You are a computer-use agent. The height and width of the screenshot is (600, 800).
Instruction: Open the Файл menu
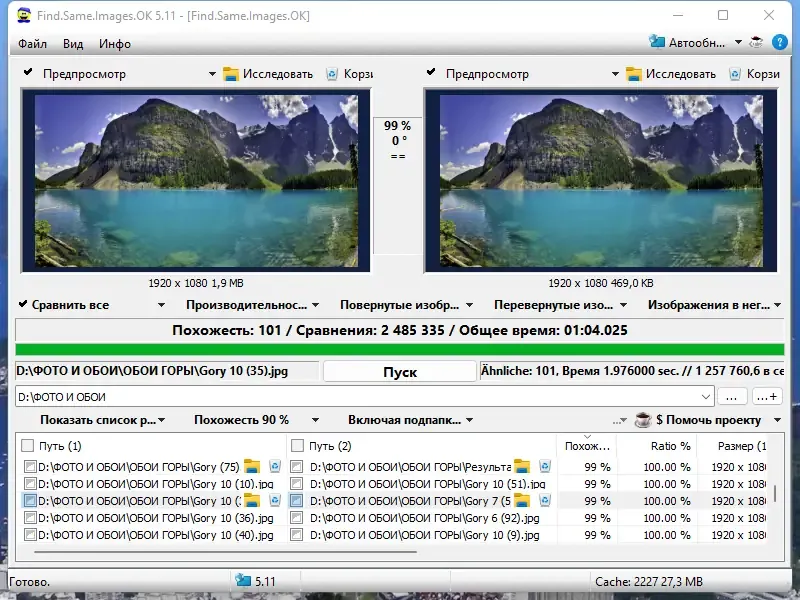(x=32, y=44)
